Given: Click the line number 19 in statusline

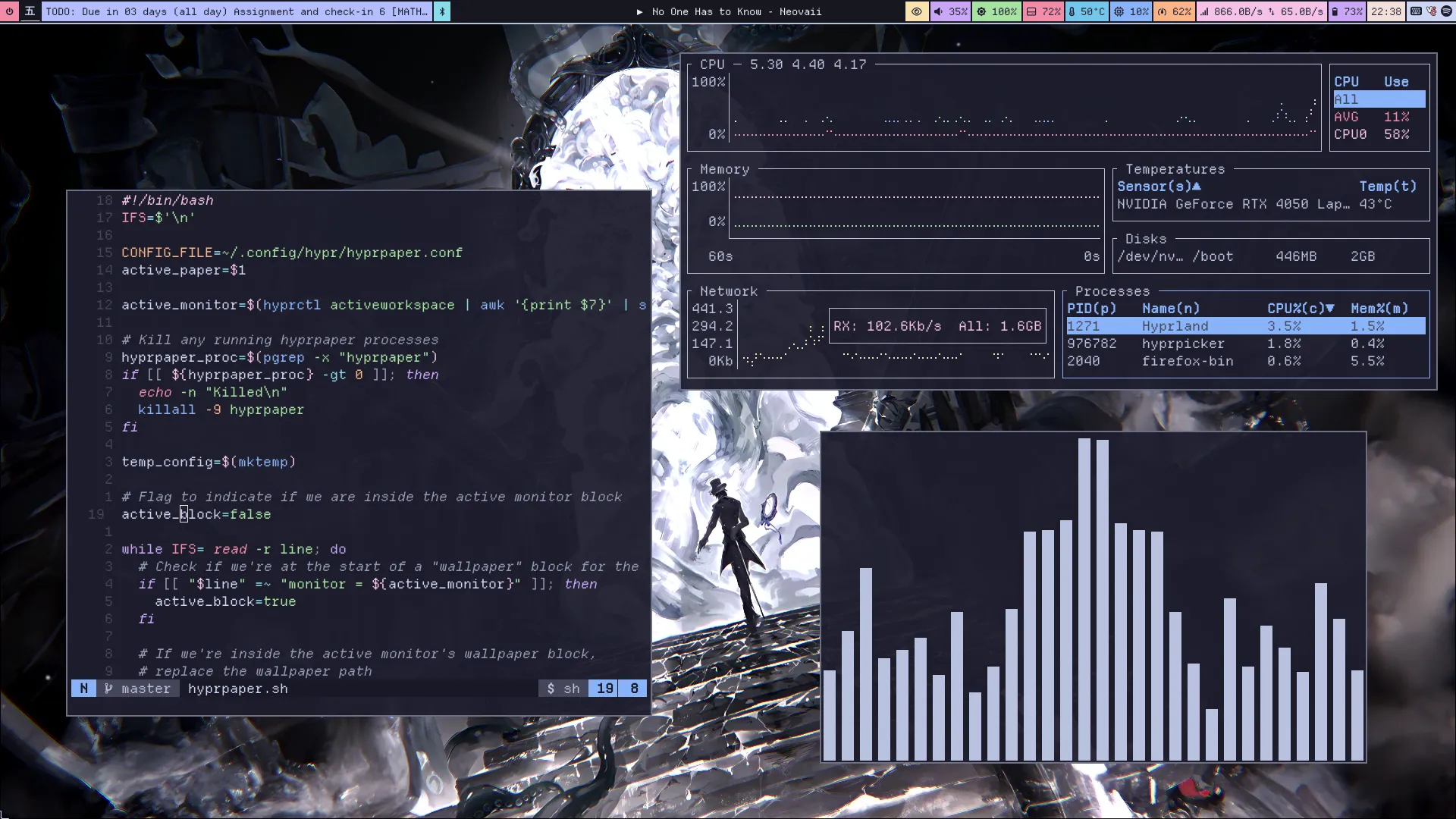Looking at the screenshot, I should point(605,689).
